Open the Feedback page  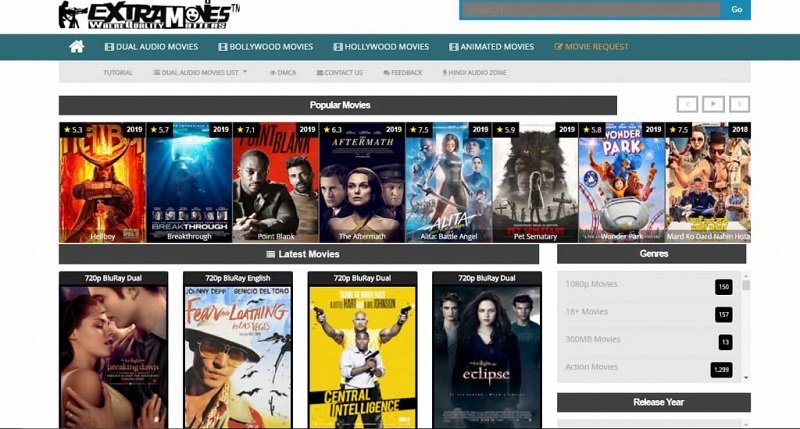tap(402, 73)
